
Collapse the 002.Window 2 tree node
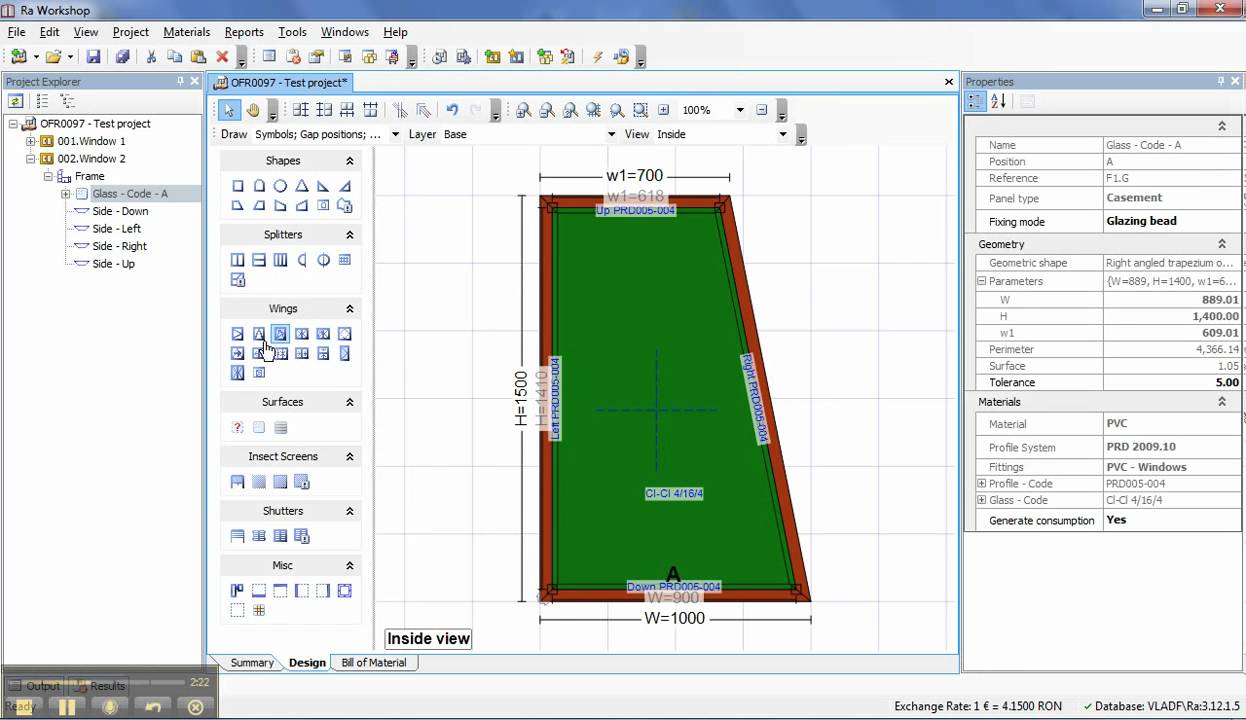(x=31, y=159)
